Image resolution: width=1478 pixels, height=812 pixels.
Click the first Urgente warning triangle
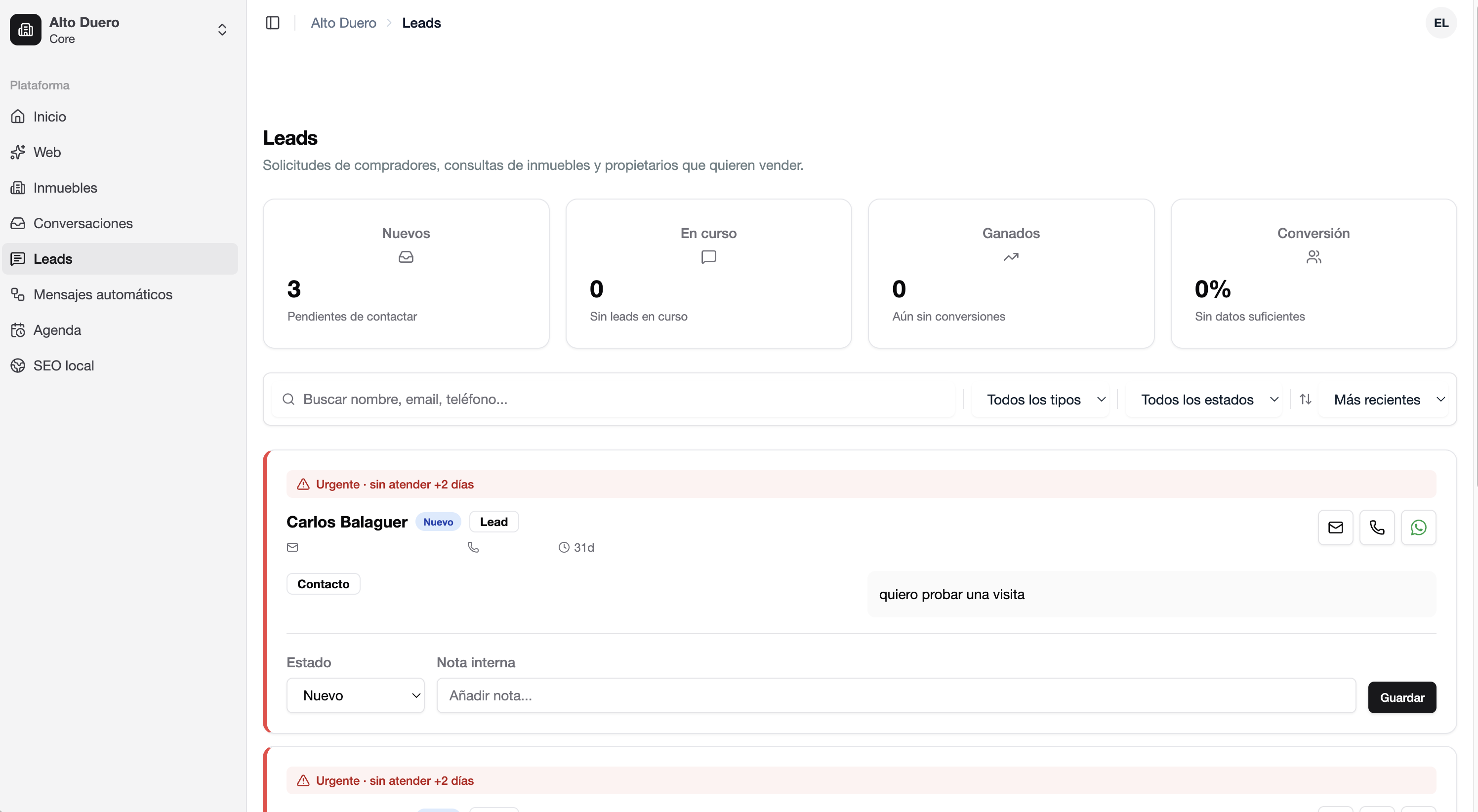303,484
